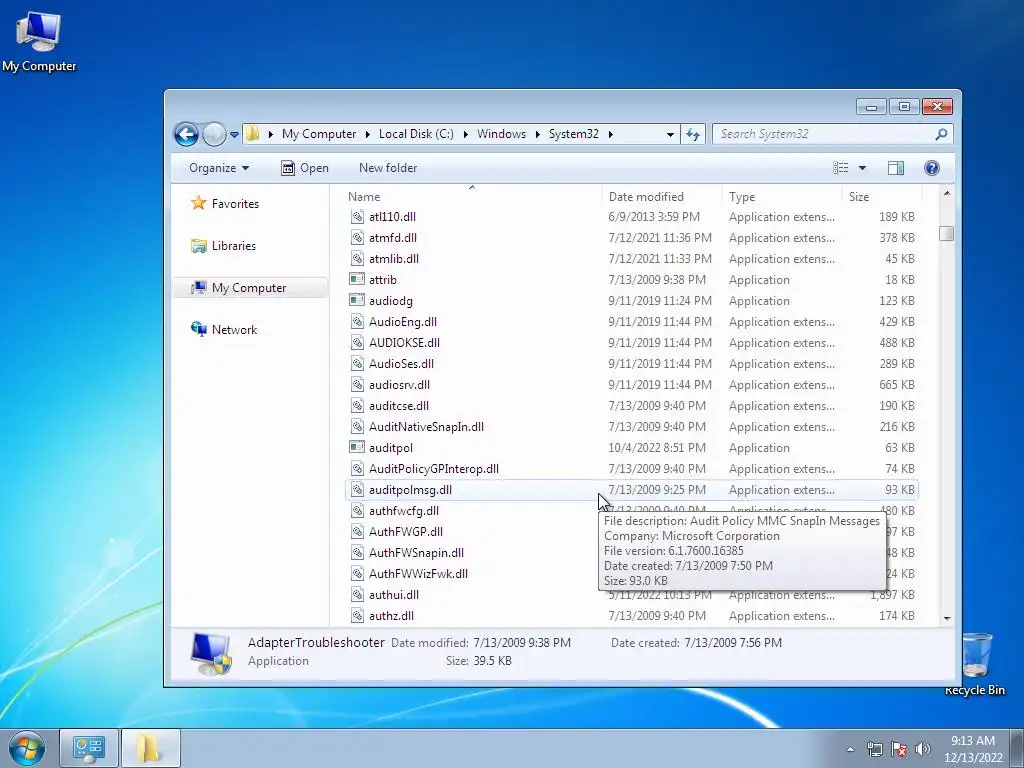Select the Recycle Bin desktop icon
Screen dimensions: 1024x768
click(974, 664)
